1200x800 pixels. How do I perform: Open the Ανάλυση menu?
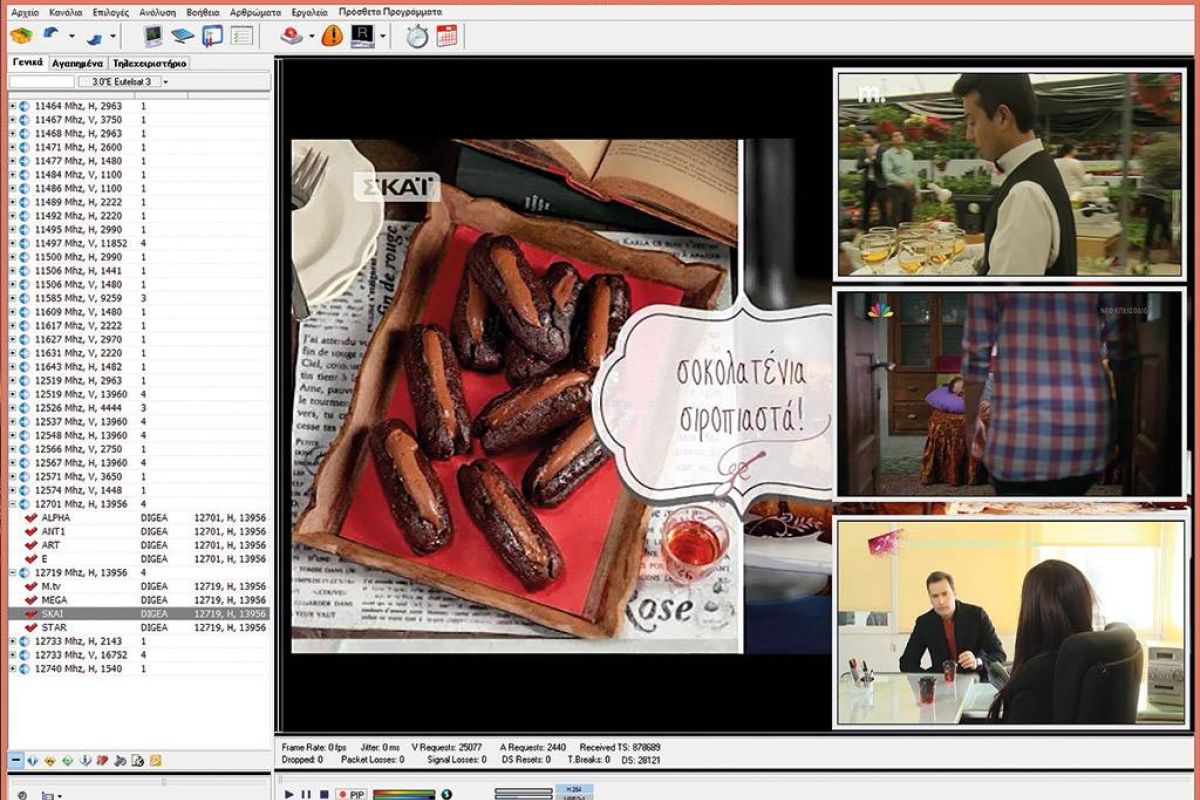157,12
